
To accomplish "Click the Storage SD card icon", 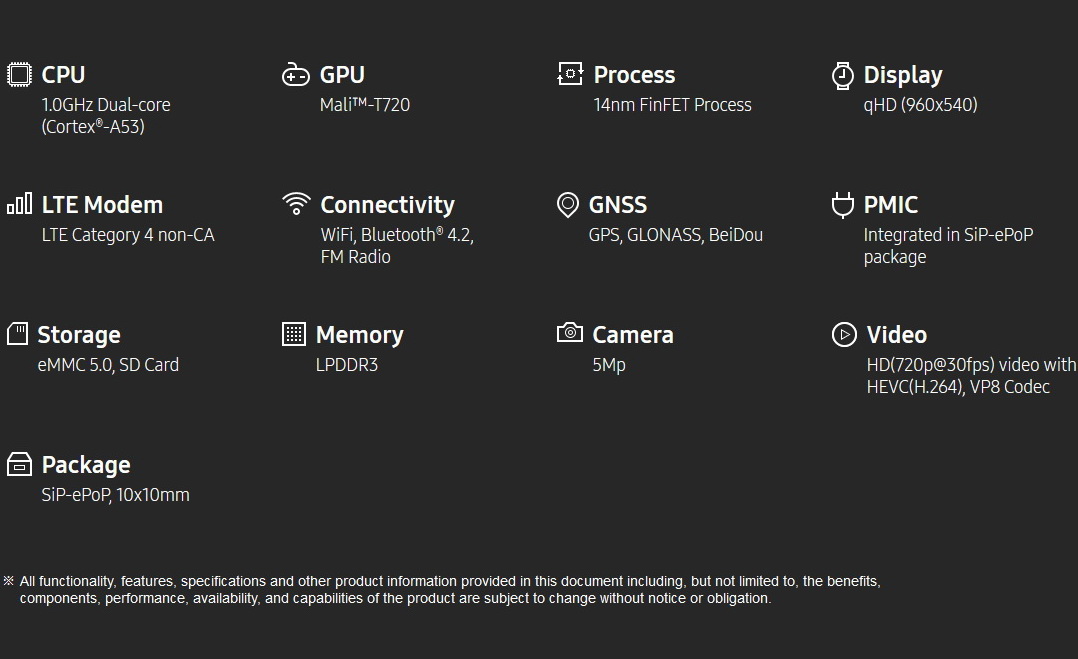I will point(17,334).
